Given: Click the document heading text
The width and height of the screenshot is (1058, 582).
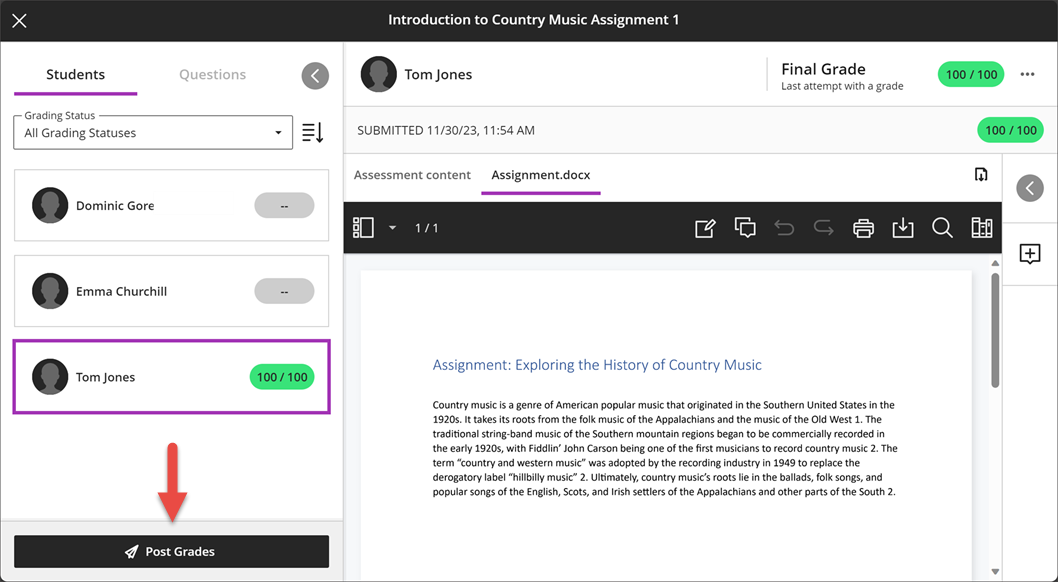Looking at the screenshot, I should [x=597, y=365].
